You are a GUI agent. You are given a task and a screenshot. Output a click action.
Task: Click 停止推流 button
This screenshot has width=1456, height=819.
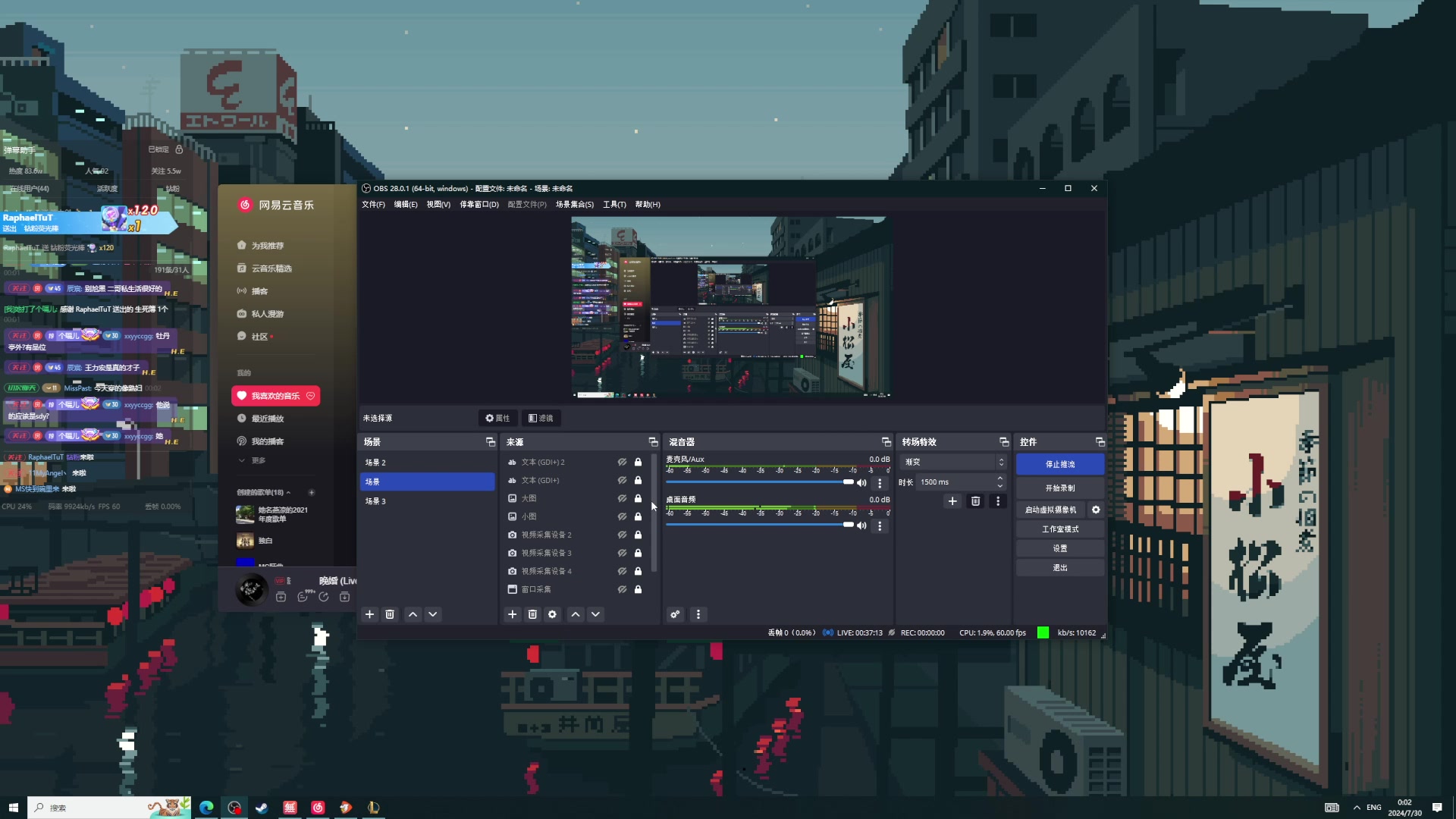click(1060, 464)
